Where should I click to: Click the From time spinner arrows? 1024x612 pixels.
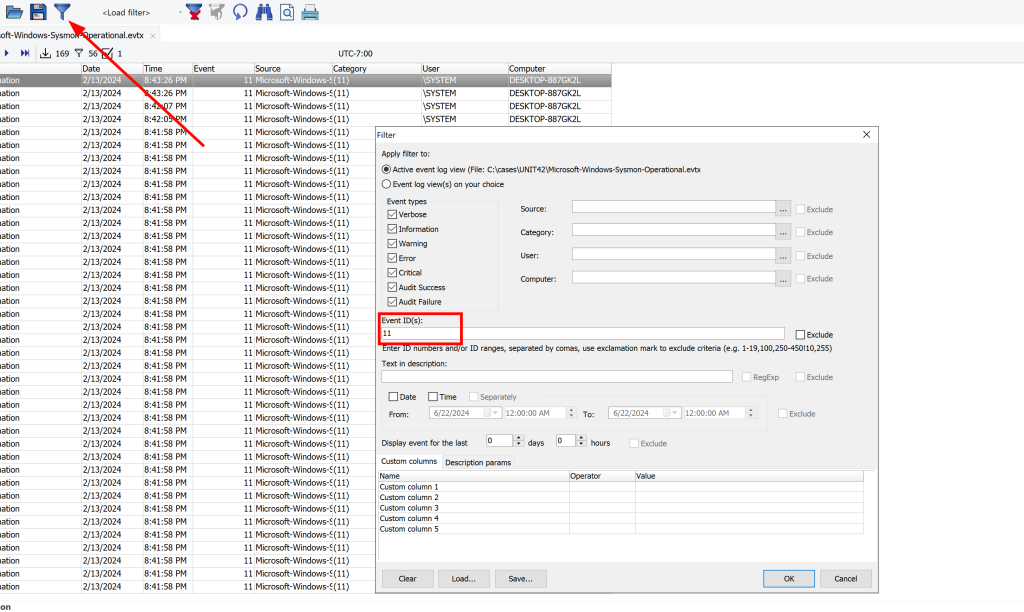[571, 413]
